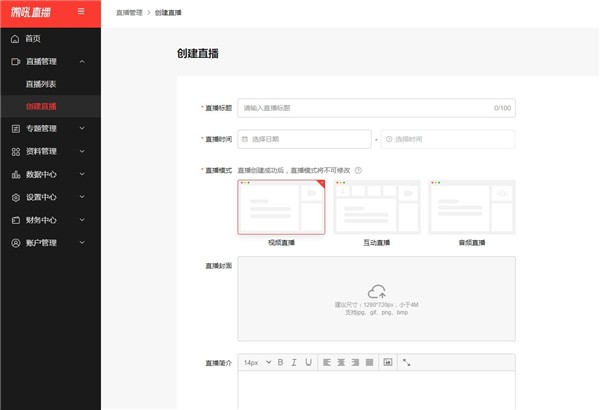Expand the 资料管理 menu chevron
This screenshot has width=600, height=410.
[82, 151]
